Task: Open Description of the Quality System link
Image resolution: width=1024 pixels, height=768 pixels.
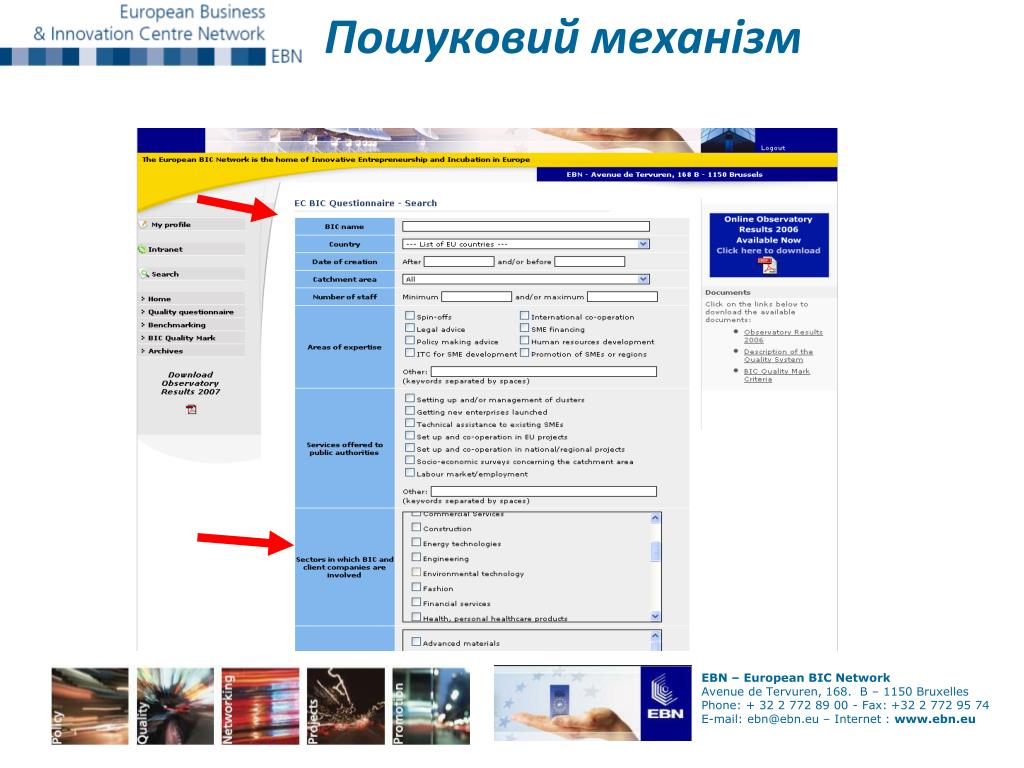Action: point(778,355)
